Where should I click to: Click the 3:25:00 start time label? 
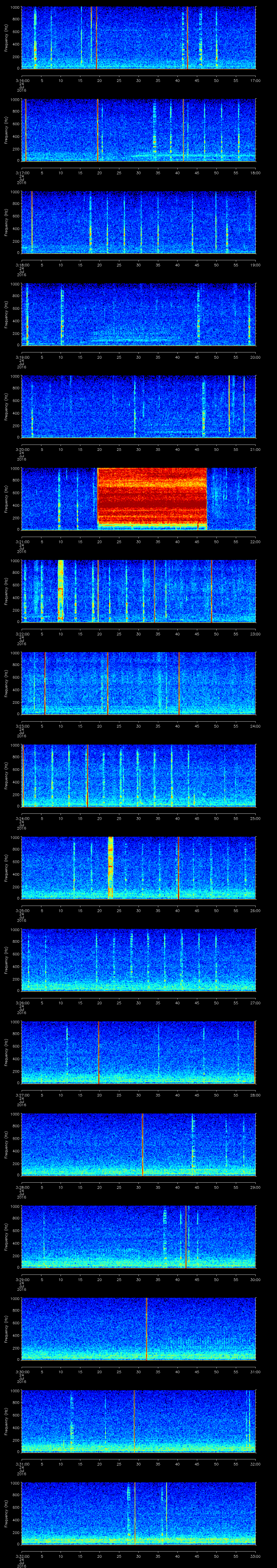22,910
